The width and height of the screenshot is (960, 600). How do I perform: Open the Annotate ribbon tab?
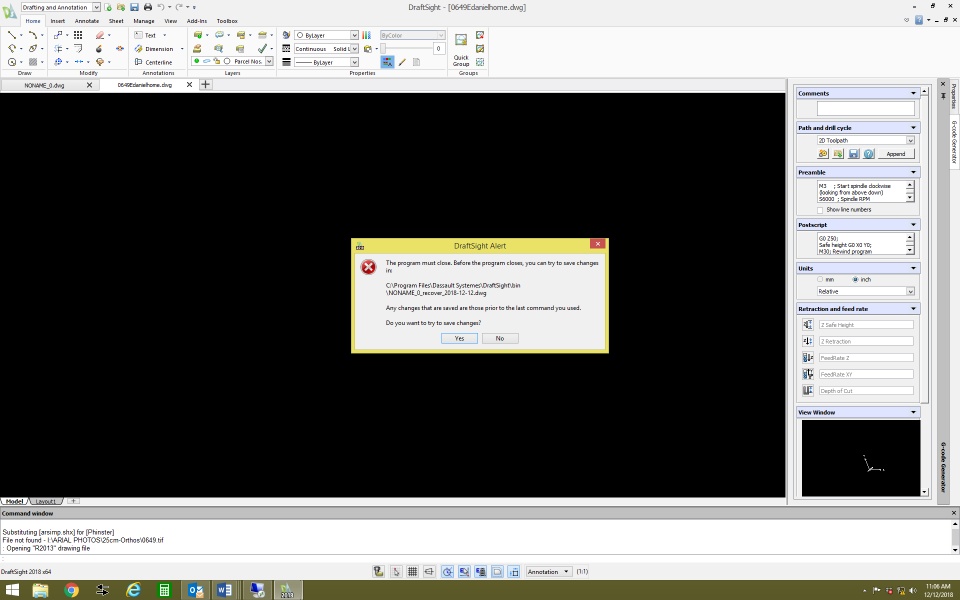pyautogui.click(x=87, y=21)
